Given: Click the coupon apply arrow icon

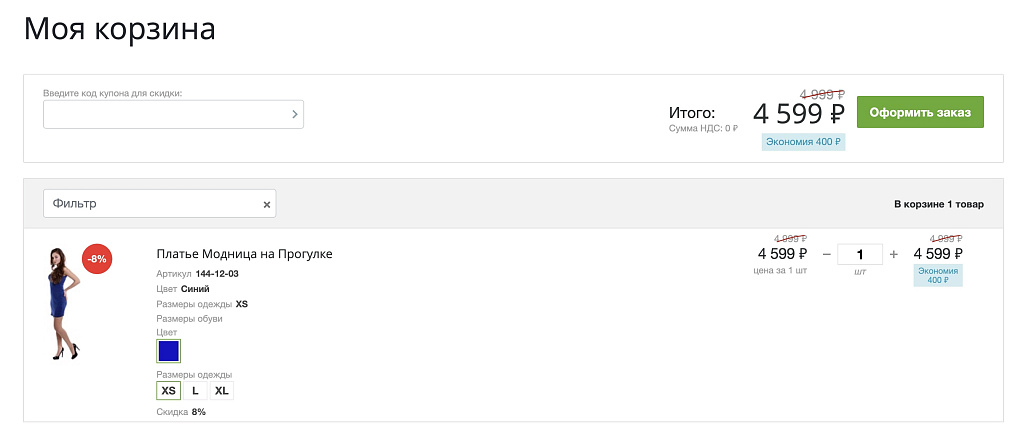Looking at the screenshot, I should (294, 114).
